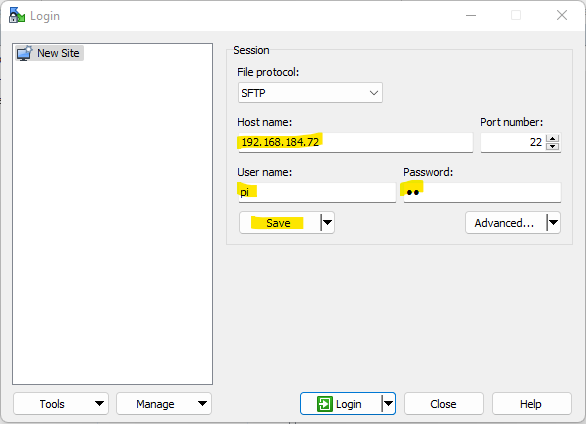The image size is (586, 424).
Task: Open the Tools menu button
Action: (x=61, y=403)
